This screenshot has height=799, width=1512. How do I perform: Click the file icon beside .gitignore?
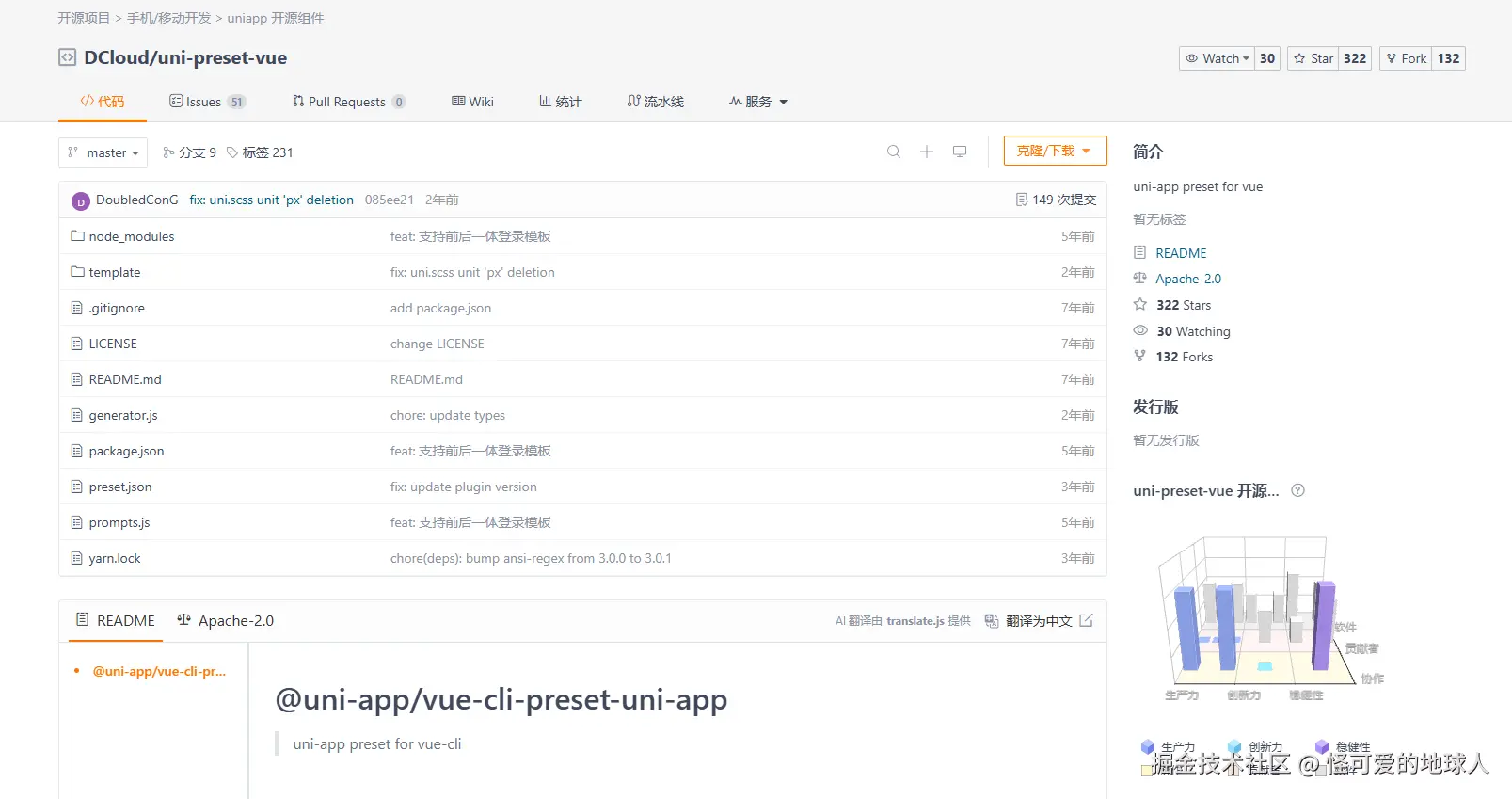(77, 308)
